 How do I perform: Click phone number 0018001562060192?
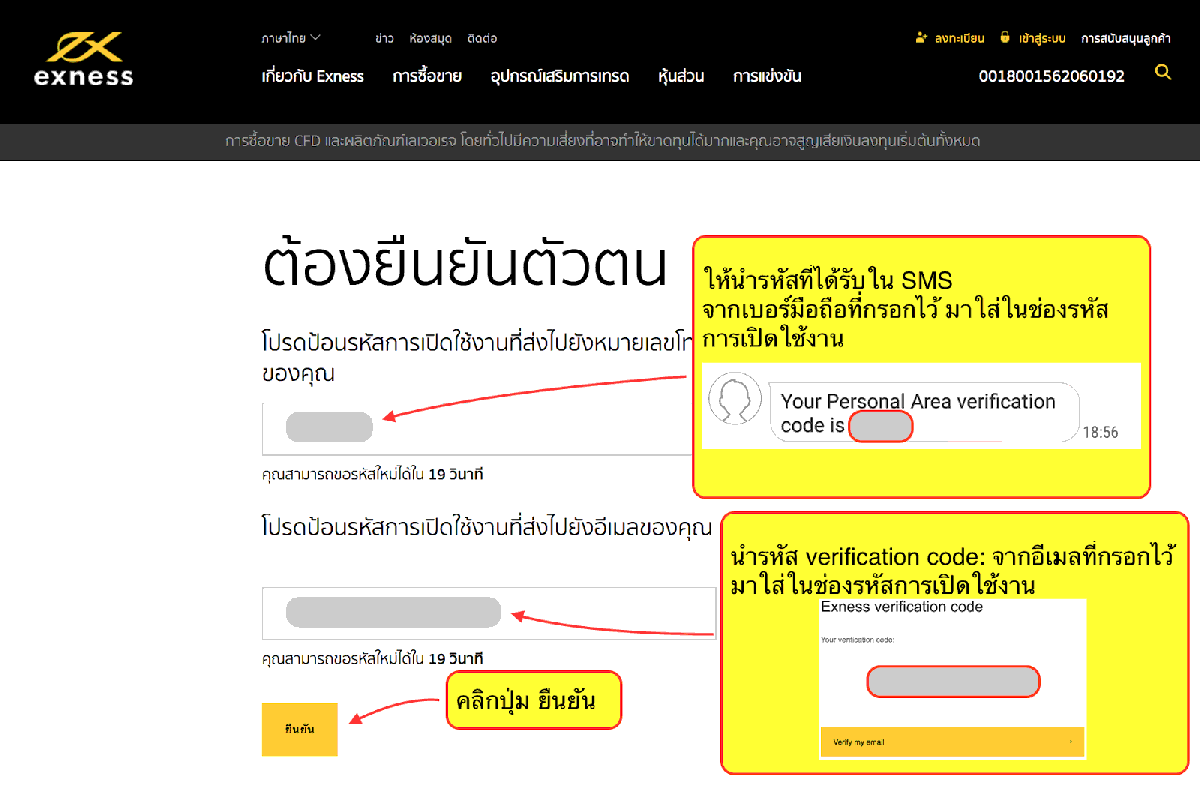pyautogui.click(x=1052, y=76)
